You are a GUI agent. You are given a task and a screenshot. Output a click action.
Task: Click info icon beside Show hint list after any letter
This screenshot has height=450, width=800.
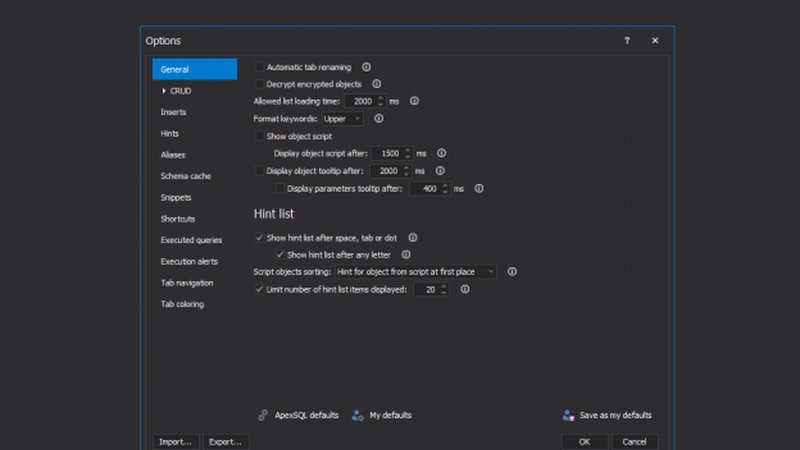[406, 255]
